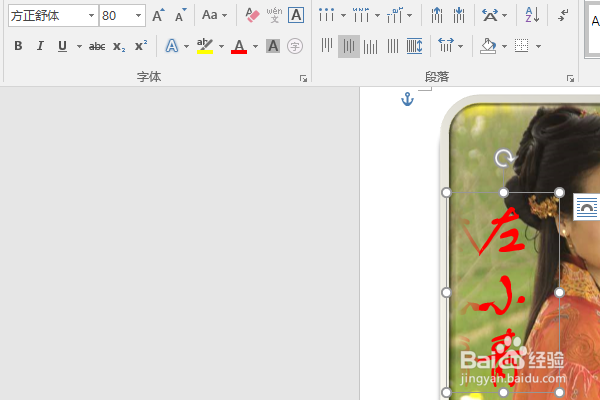600x400 pixels.
Task: Increase font size with the grow font icon
Action: click(x=158, y=15)
